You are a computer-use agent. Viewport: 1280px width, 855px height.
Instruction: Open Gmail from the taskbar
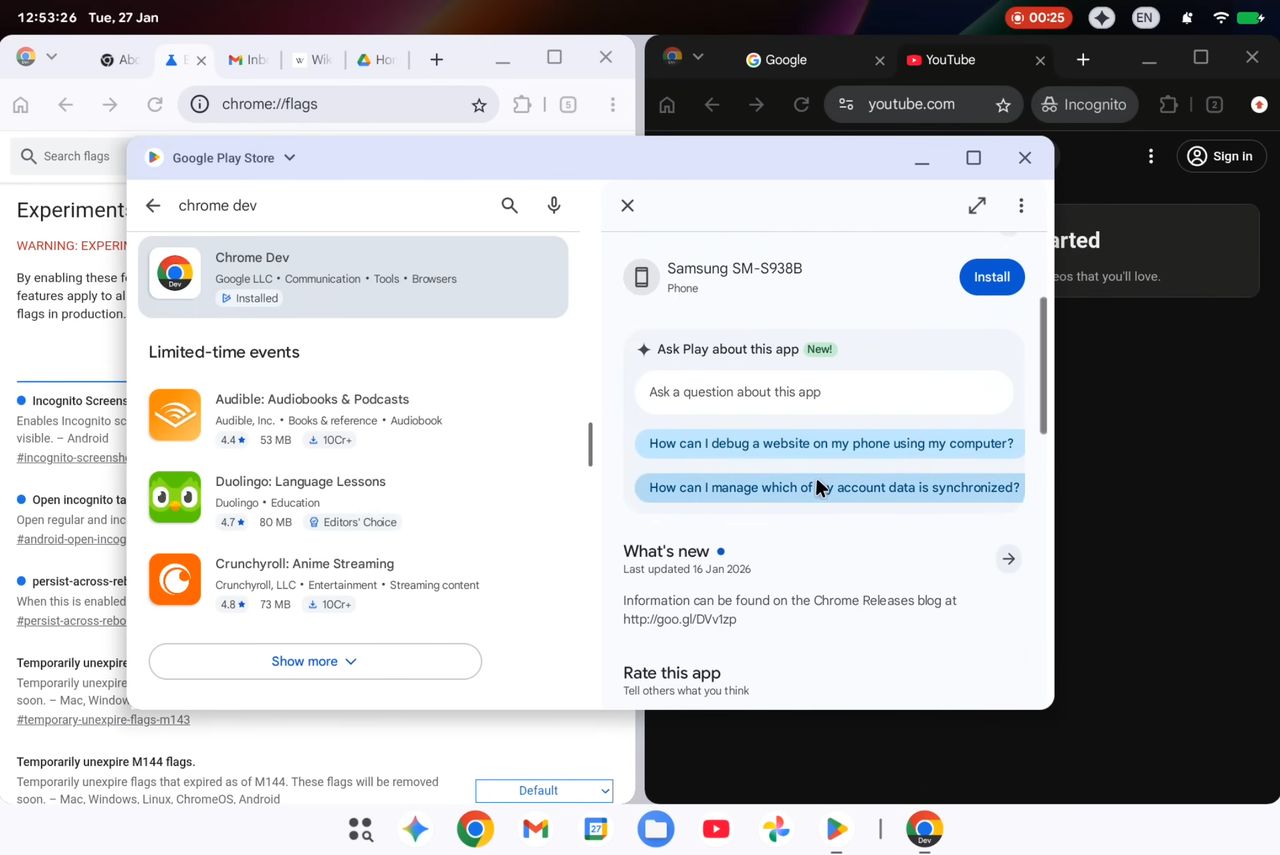click(535, 829)
